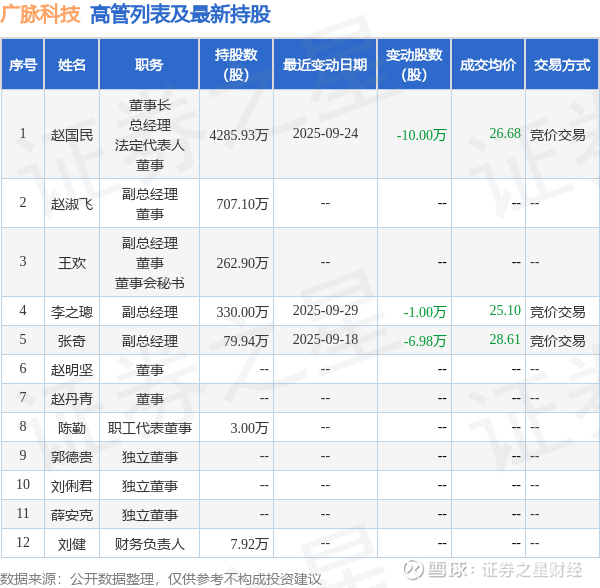This screenshot has height=588, width=600.
Task: Click the row number 12
Action: point(23,542)
